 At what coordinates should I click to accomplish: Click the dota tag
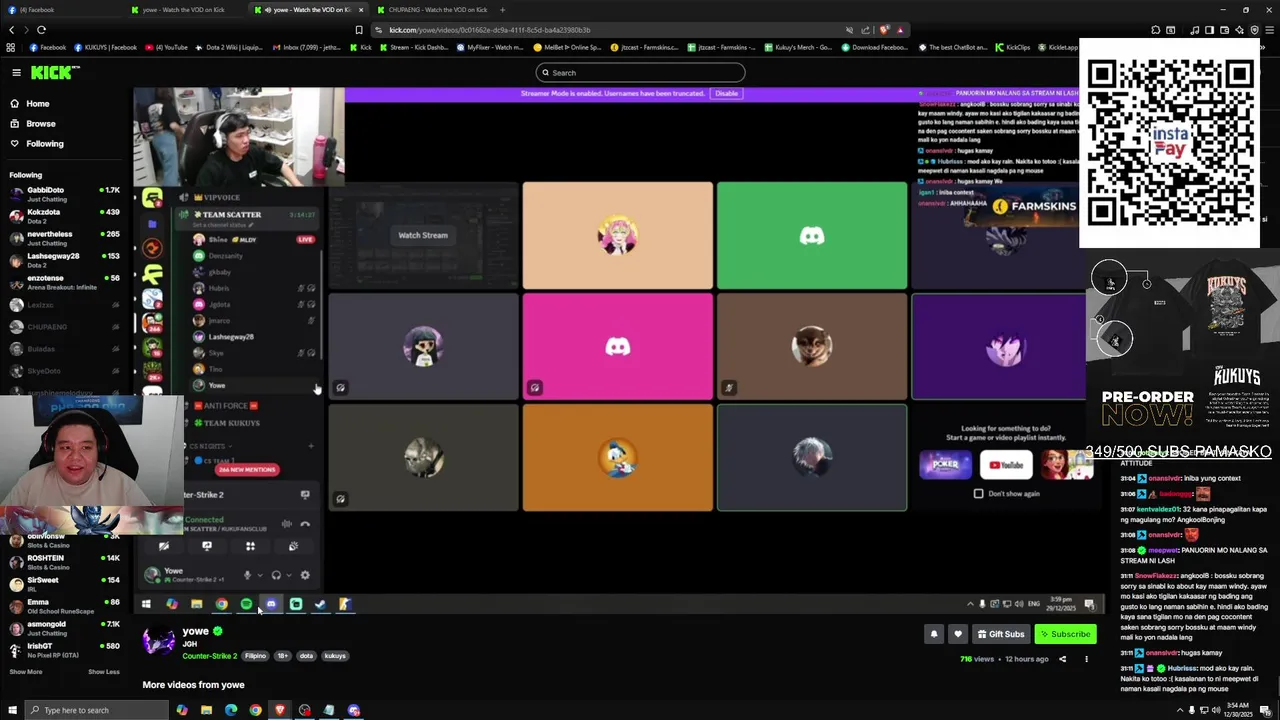(x=306, y=656)
